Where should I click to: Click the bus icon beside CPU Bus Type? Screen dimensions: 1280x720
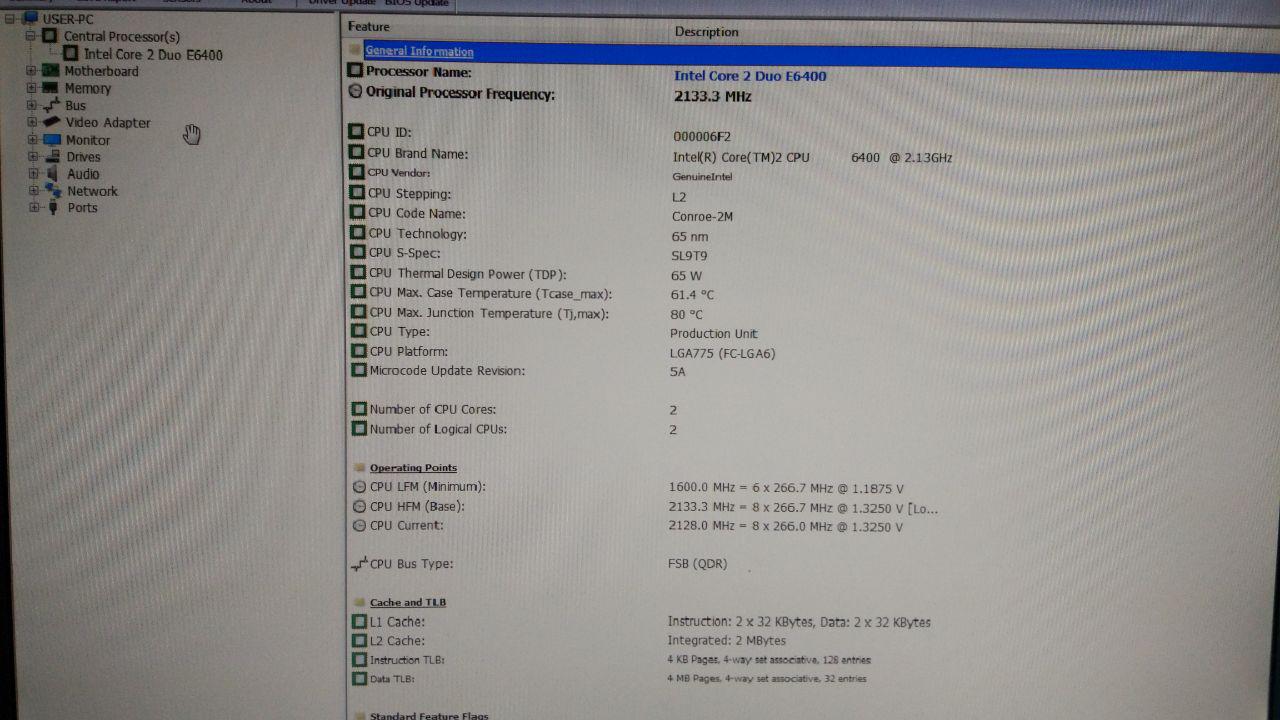pos(360,565)
